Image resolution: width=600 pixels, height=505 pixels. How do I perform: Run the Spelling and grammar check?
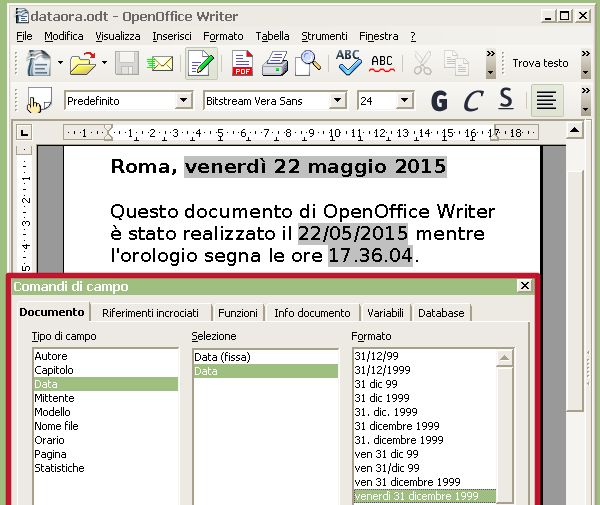tap(348, 63)
